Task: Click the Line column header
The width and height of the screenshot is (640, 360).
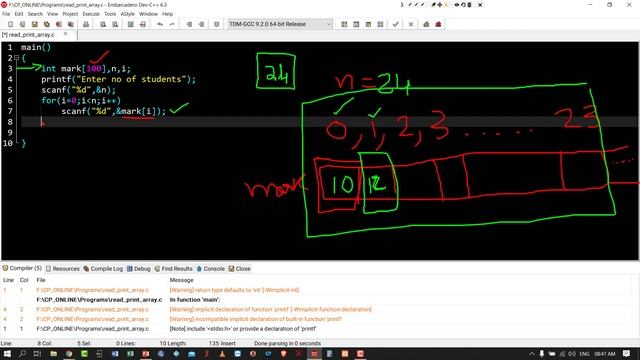Action: tap(8, 280)
